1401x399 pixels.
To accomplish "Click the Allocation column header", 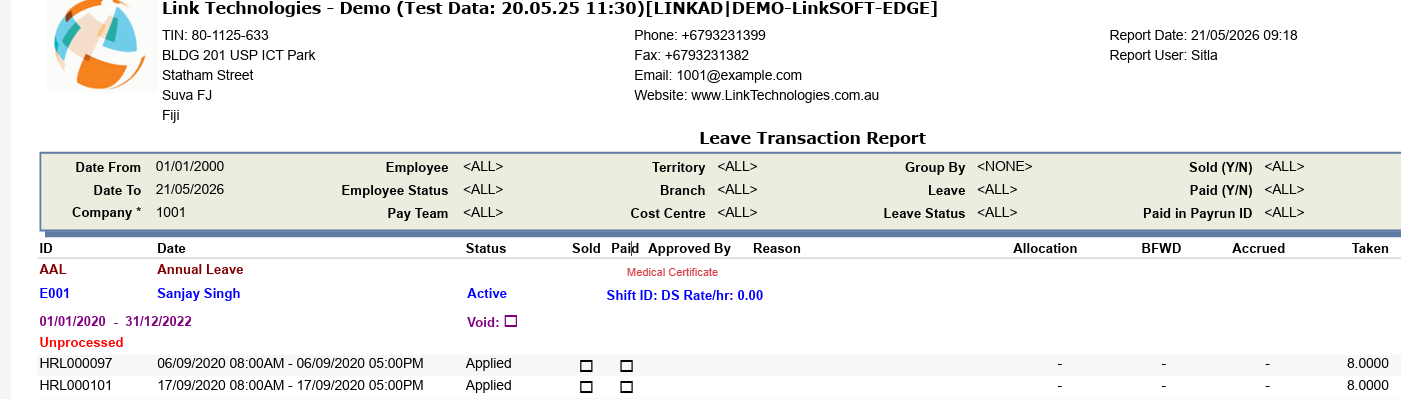I will (1045, 248).
